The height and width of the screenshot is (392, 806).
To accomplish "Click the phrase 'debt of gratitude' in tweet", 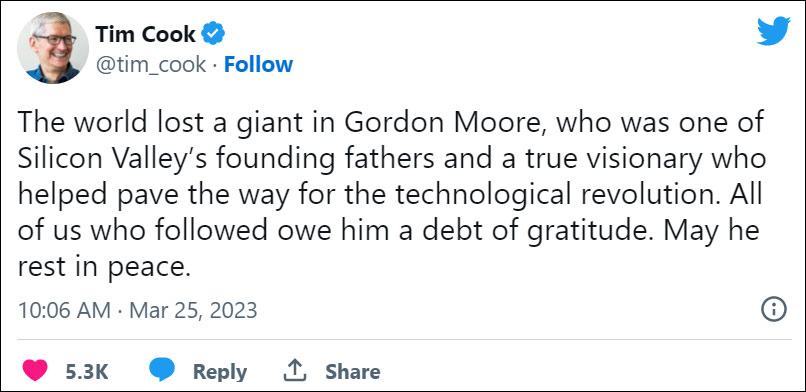I will click(525, 232).
